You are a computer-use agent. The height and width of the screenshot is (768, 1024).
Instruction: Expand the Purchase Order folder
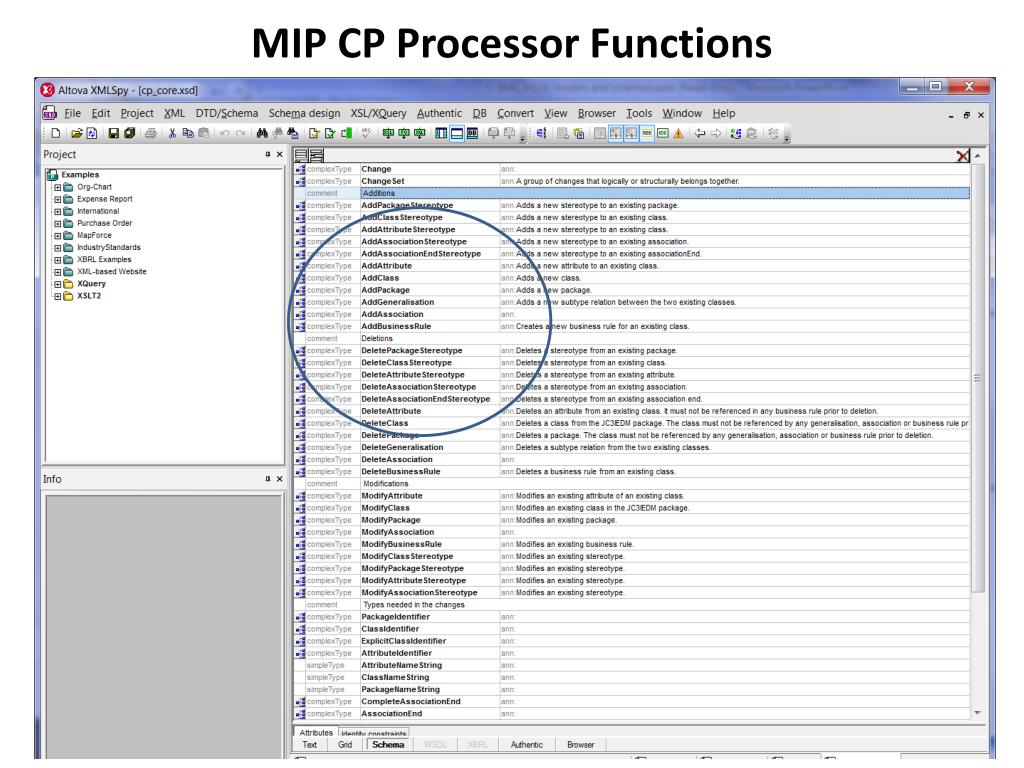click(57, 223)
